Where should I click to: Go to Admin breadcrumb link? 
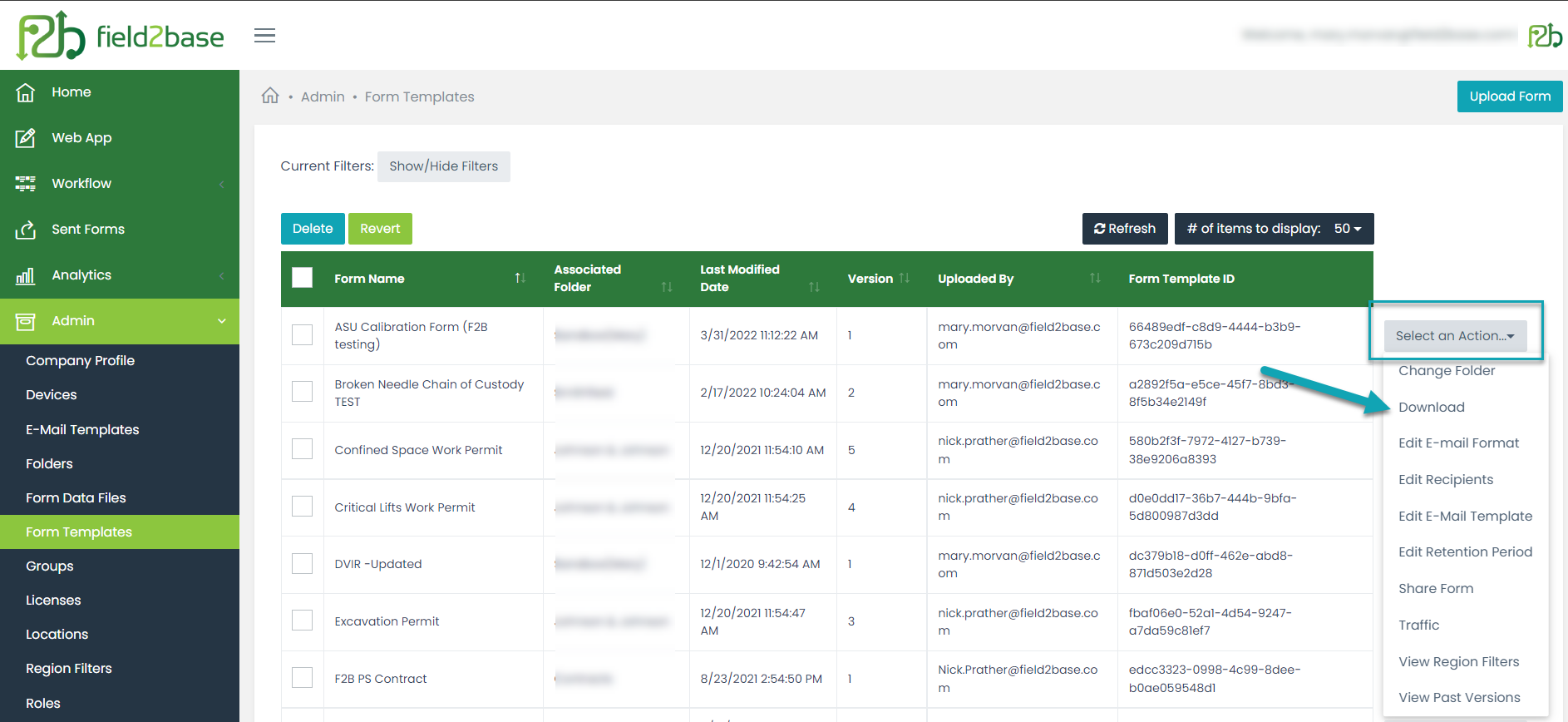[x=323, y=96]
